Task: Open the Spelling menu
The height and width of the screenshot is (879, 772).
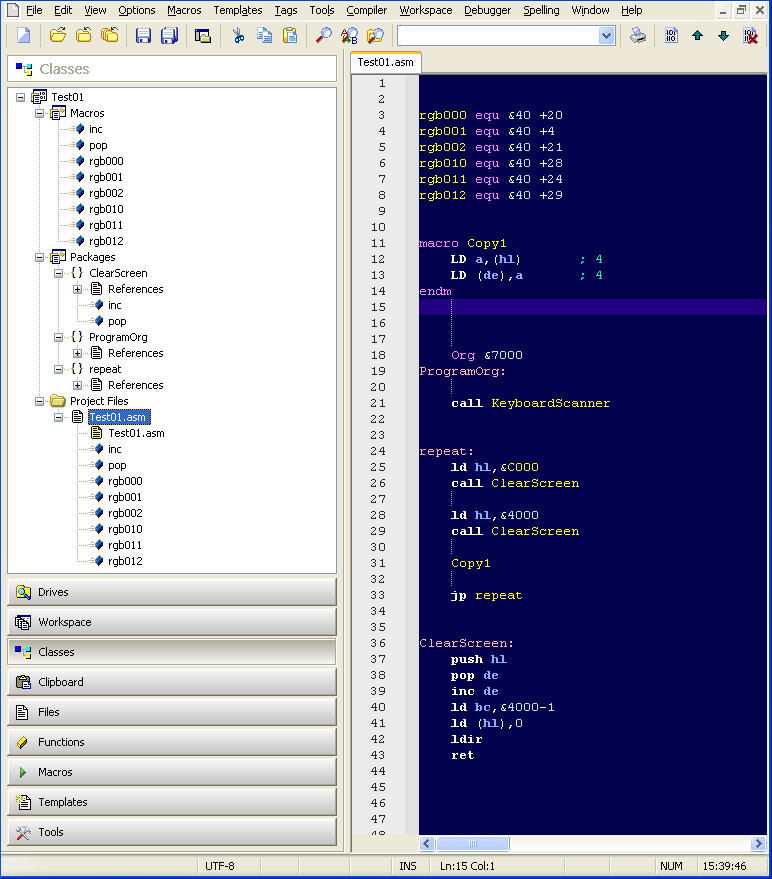Action: pyautogui.click(x=541, y=10)
